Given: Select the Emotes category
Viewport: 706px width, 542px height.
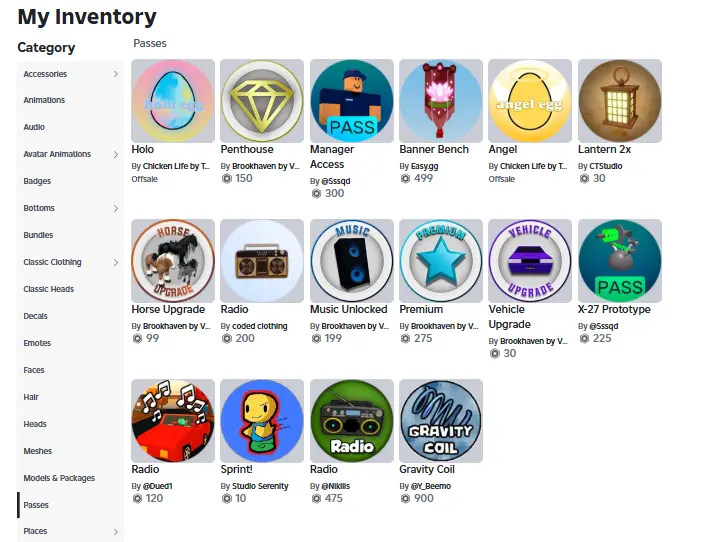Looking at the screenshot, I should (x=37, y=343).
